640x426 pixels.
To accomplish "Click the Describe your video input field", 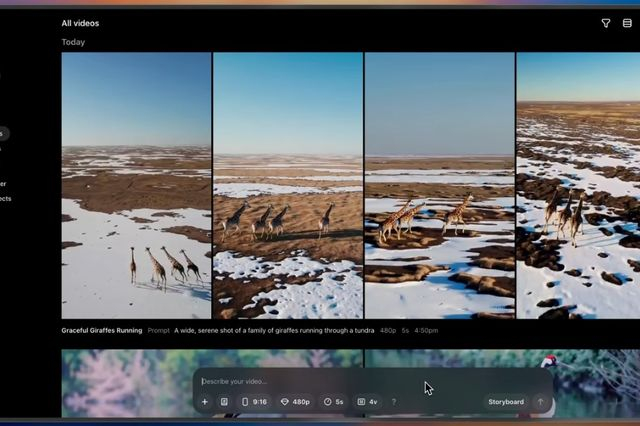I will [310, 381].
